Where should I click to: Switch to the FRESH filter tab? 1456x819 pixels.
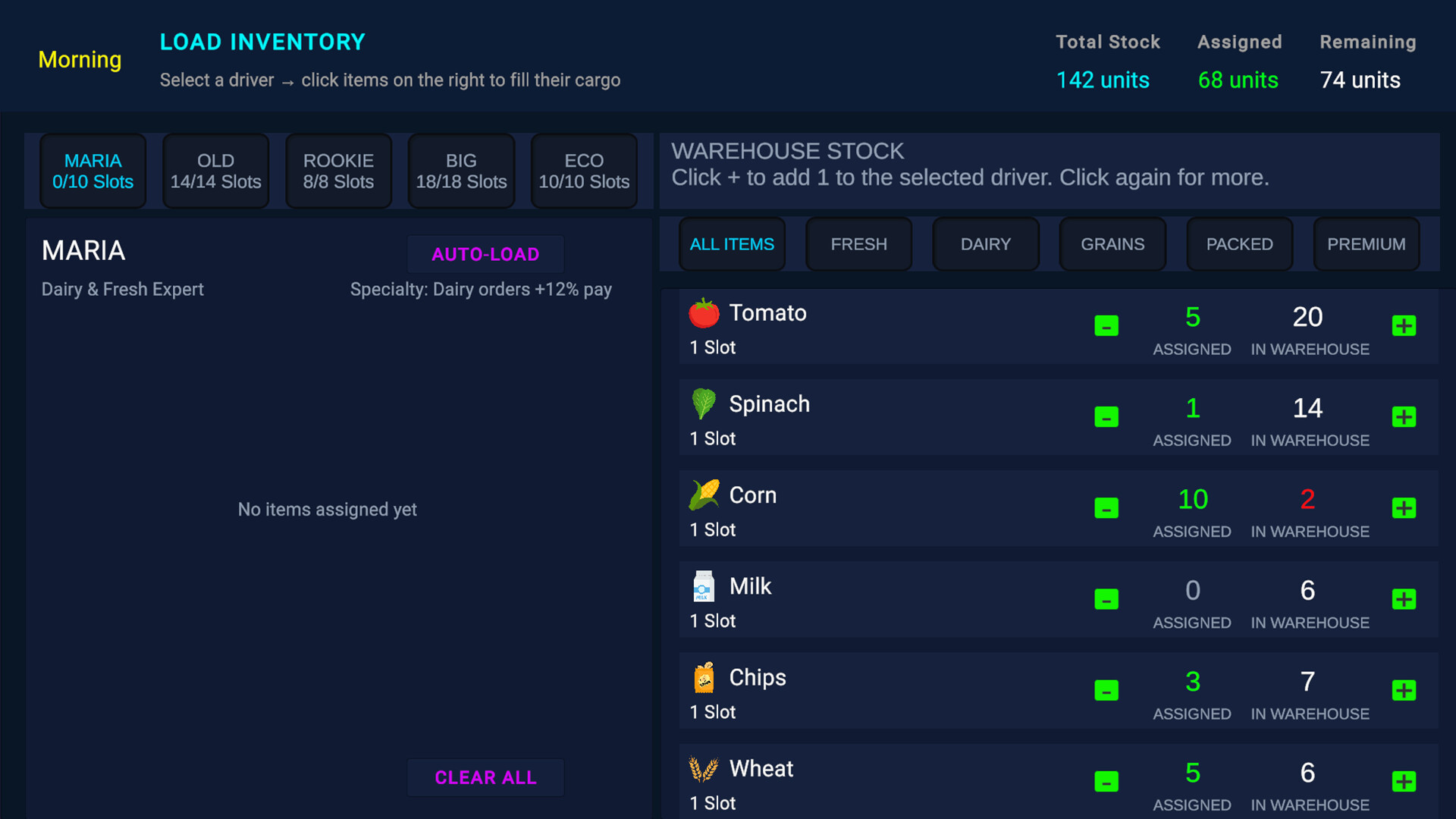click(x=858, y=243)
